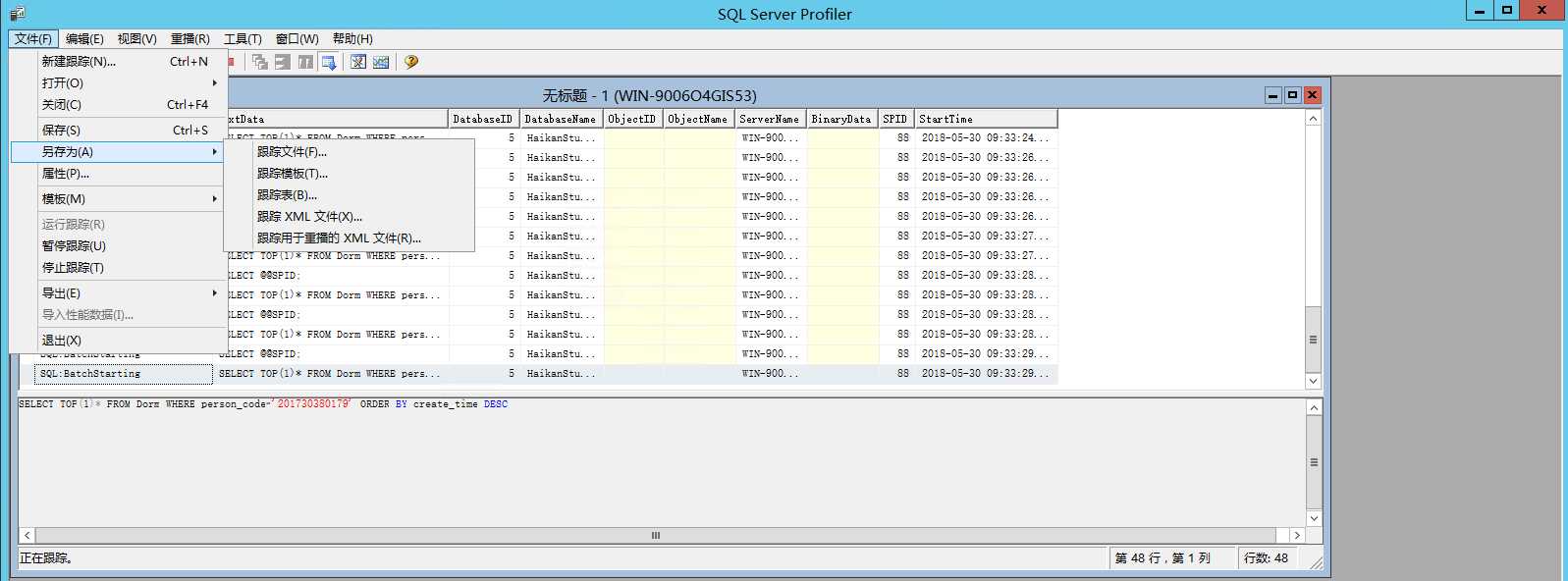The height and width of the screenshot is (581, 1568).
Task: Click the SPID column header
Action: click(895, 119)
